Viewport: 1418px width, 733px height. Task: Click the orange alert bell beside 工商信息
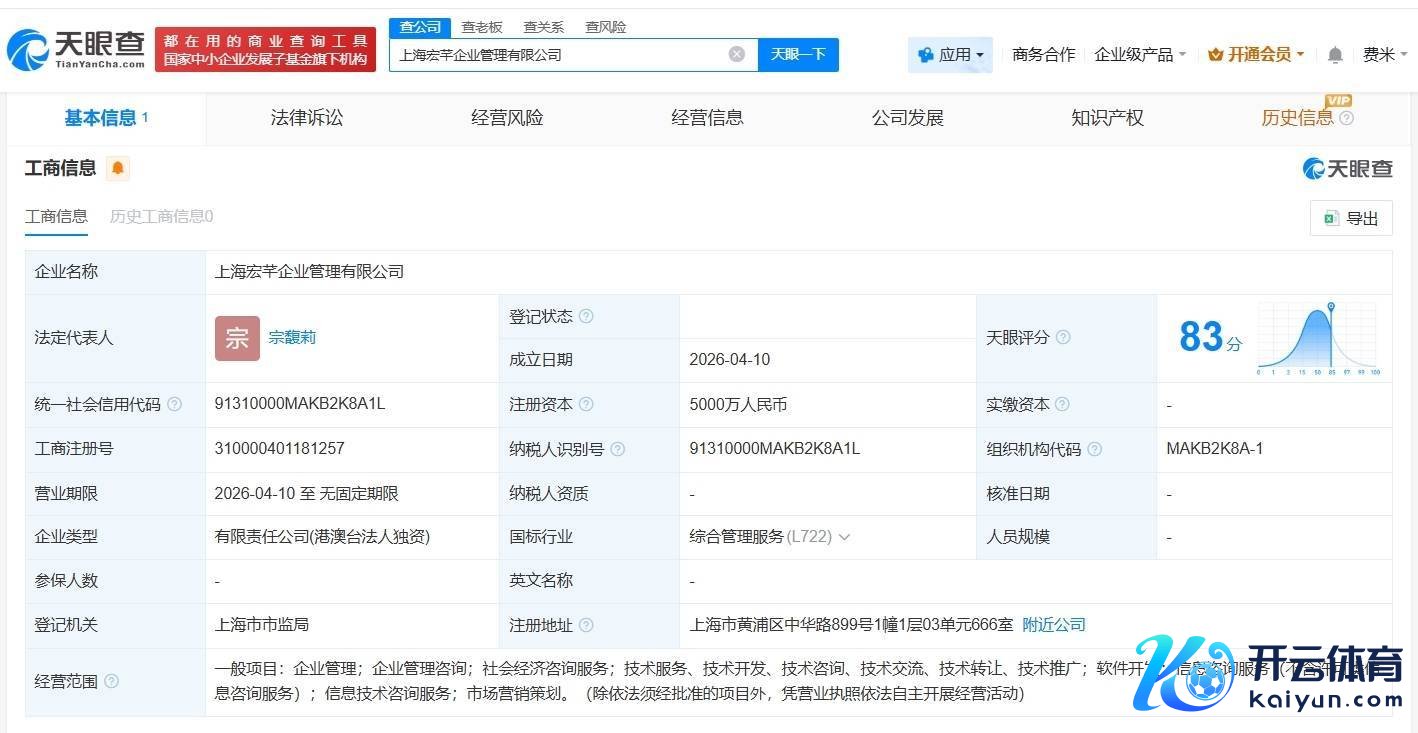tap(118, 168)
